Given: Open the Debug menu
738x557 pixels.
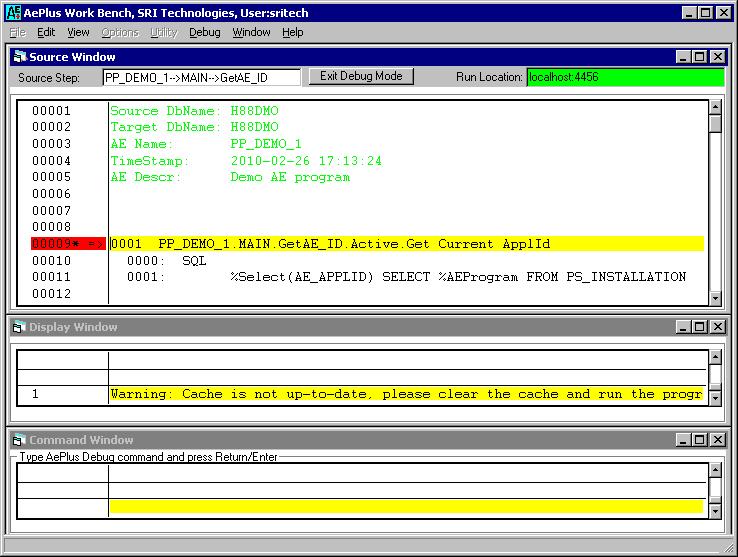Looking at the screenshot, I should pyautogui.click(x=204, y=32).
